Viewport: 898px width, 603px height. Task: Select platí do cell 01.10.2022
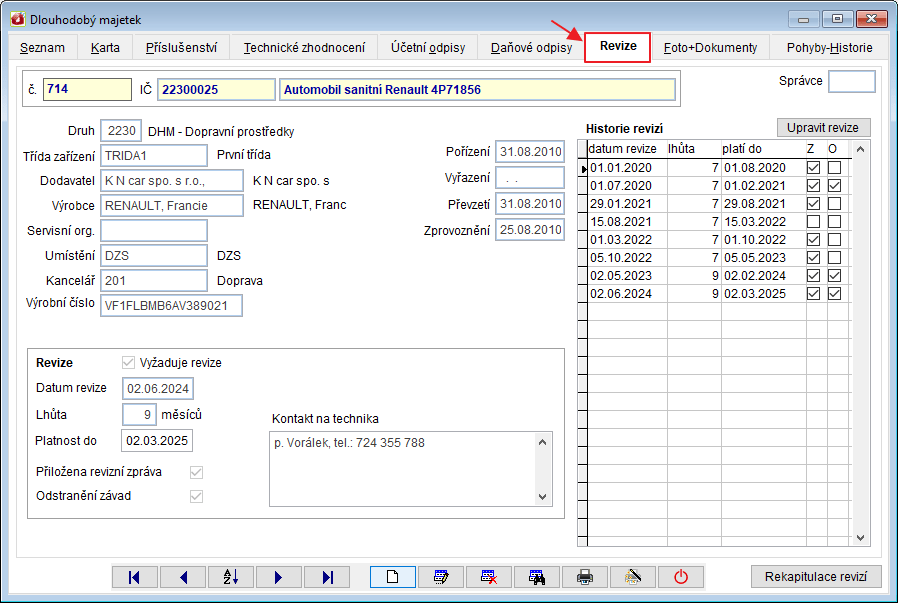(x=763, y=240)
